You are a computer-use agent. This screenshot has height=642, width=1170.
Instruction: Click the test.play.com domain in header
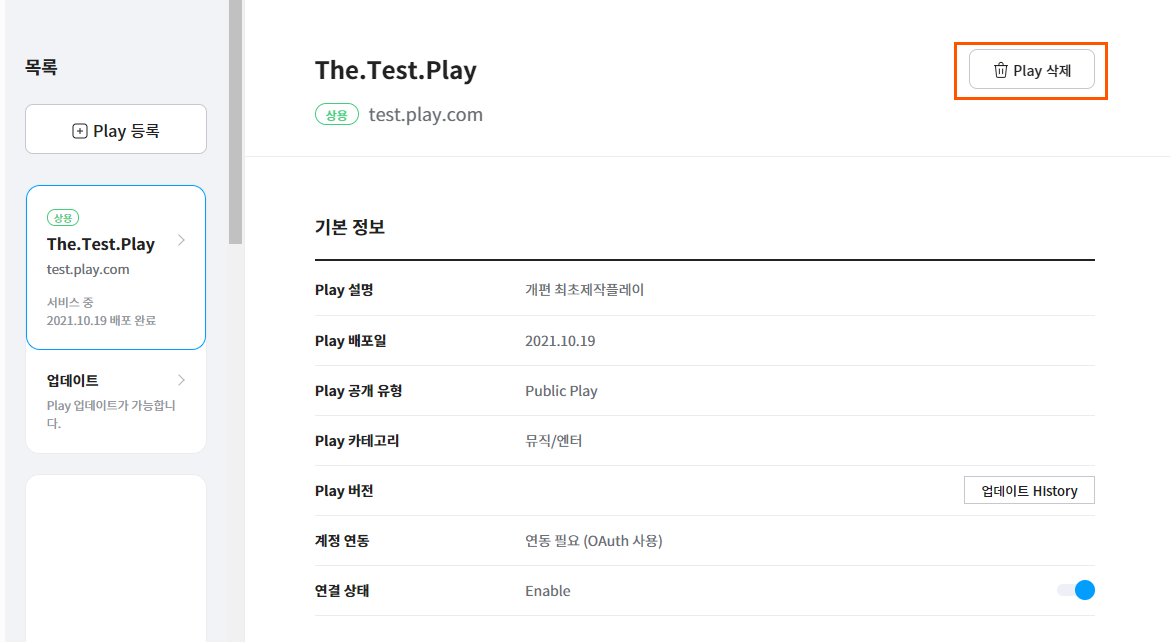(426, 115)
